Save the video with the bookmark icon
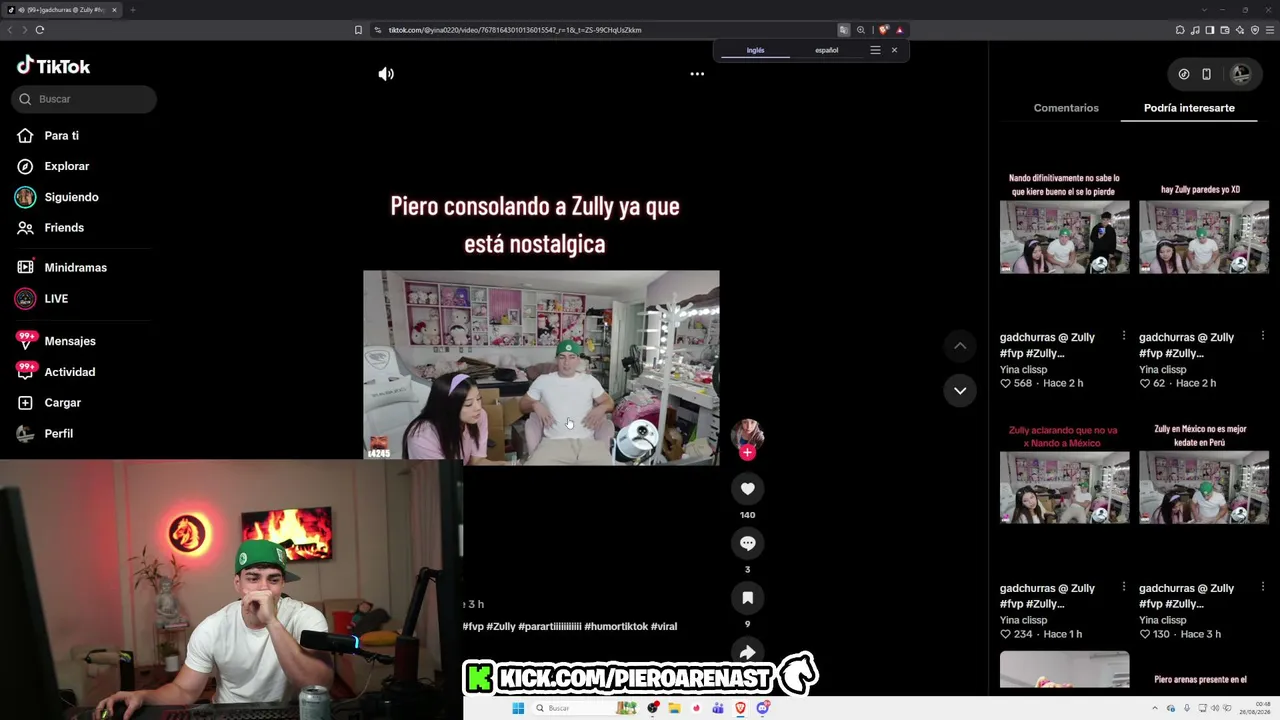Image resolution: width=1280 pixels, height=720 pixels. [x=747, y=598]
